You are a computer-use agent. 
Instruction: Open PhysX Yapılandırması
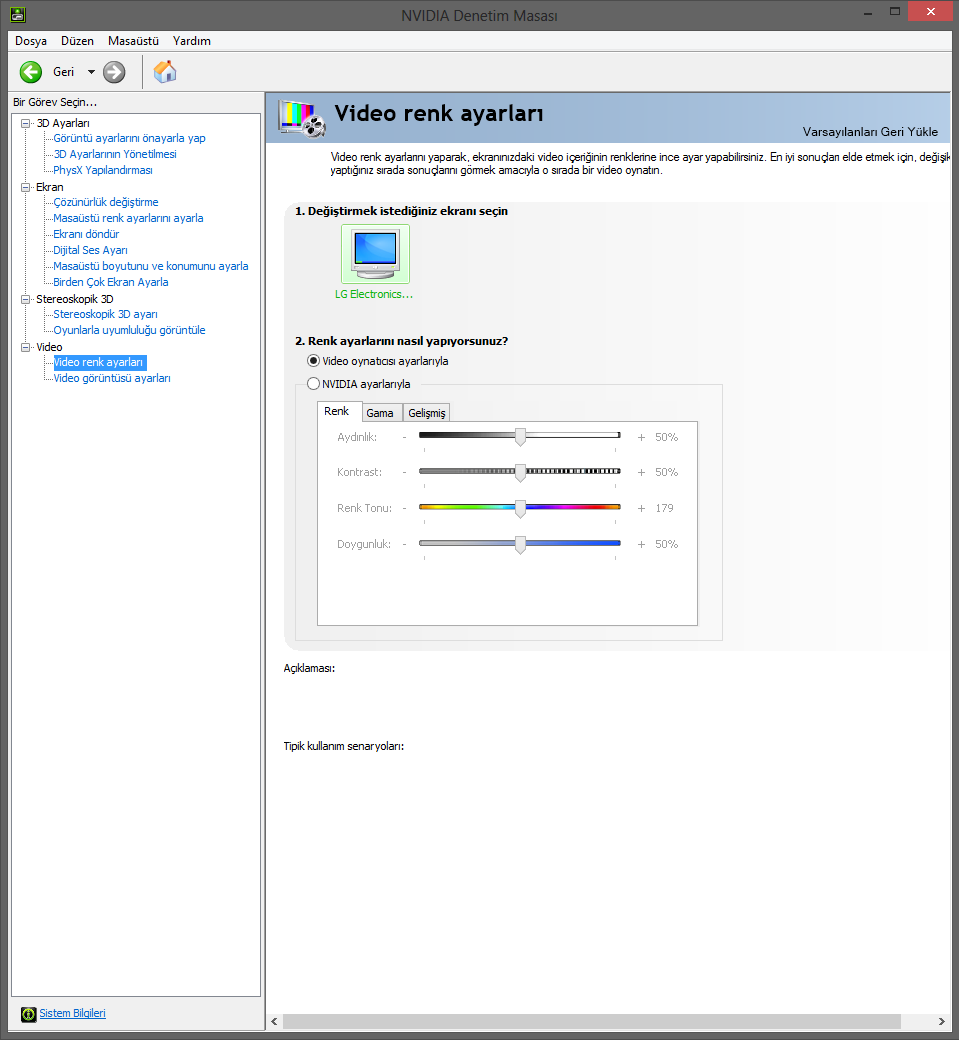pos(103,170)
